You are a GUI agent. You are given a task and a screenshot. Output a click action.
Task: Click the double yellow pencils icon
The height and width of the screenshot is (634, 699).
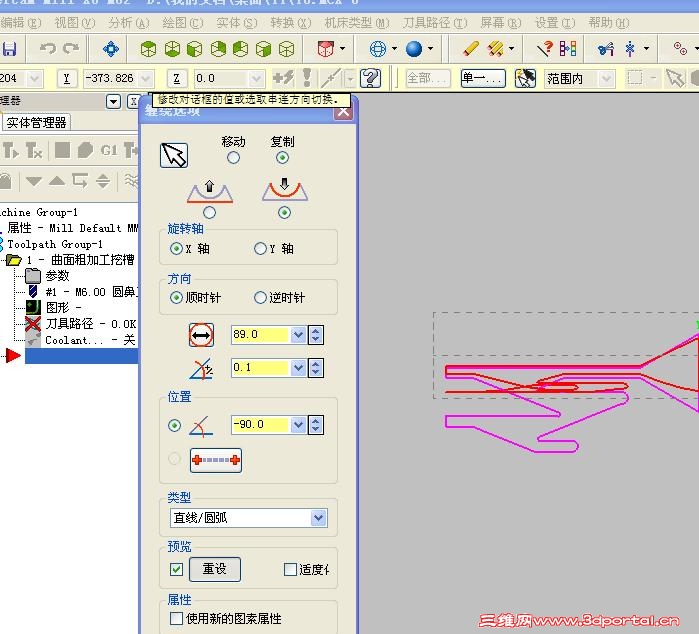point(496,48)
